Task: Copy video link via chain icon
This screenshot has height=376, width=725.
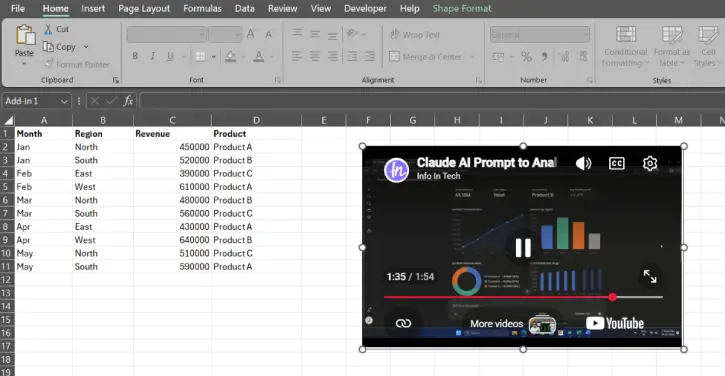Action: tap(403, 323)
